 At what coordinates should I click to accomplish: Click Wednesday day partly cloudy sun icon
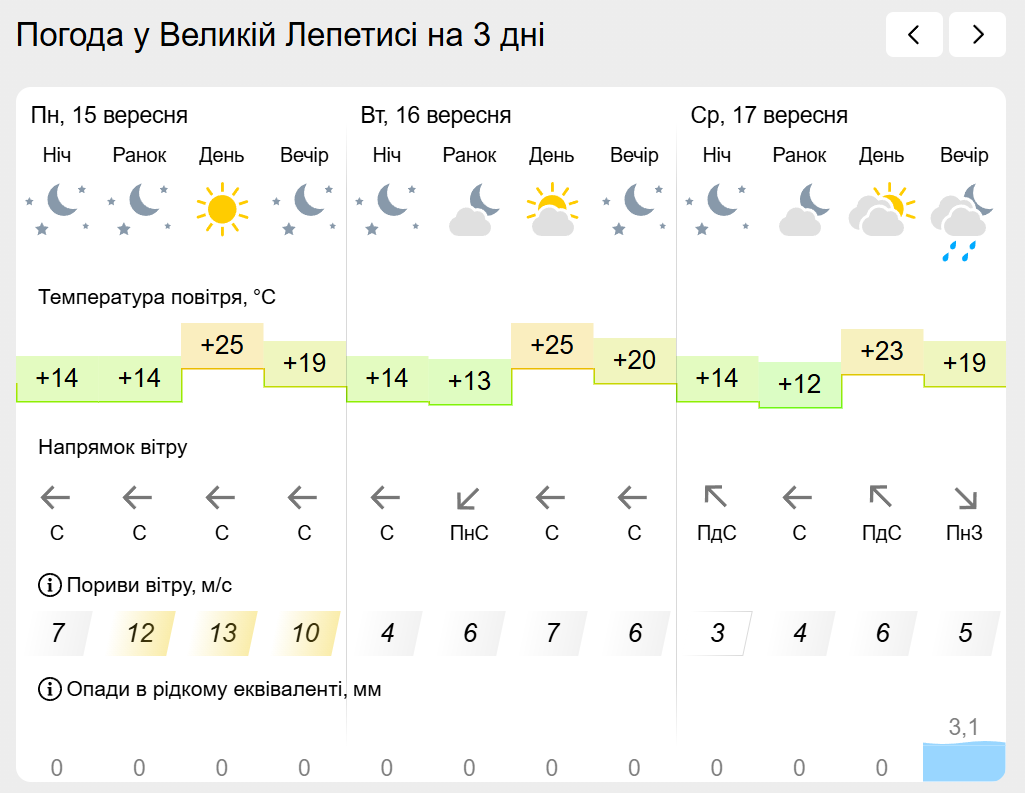pyautogui.click(x=882, y=209)
